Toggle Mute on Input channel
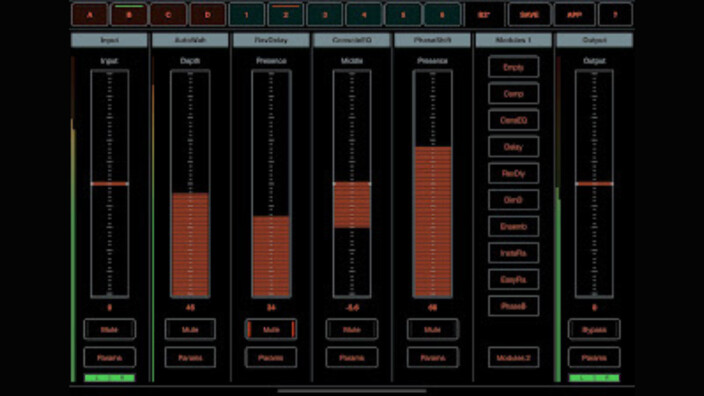Screen dimensions: 704x396 [109, 330]
